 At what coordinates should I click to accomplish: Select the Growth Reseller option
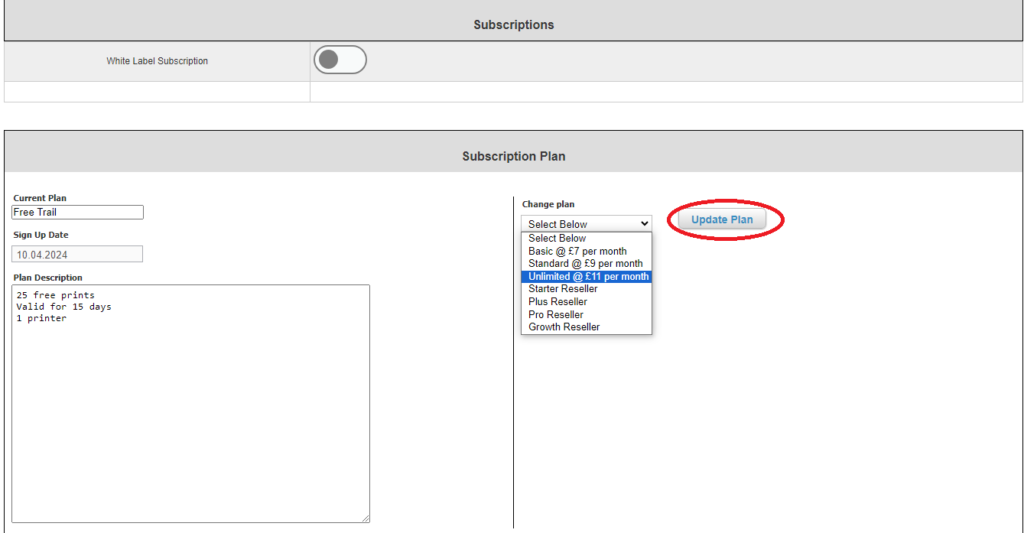click(564, 327)
